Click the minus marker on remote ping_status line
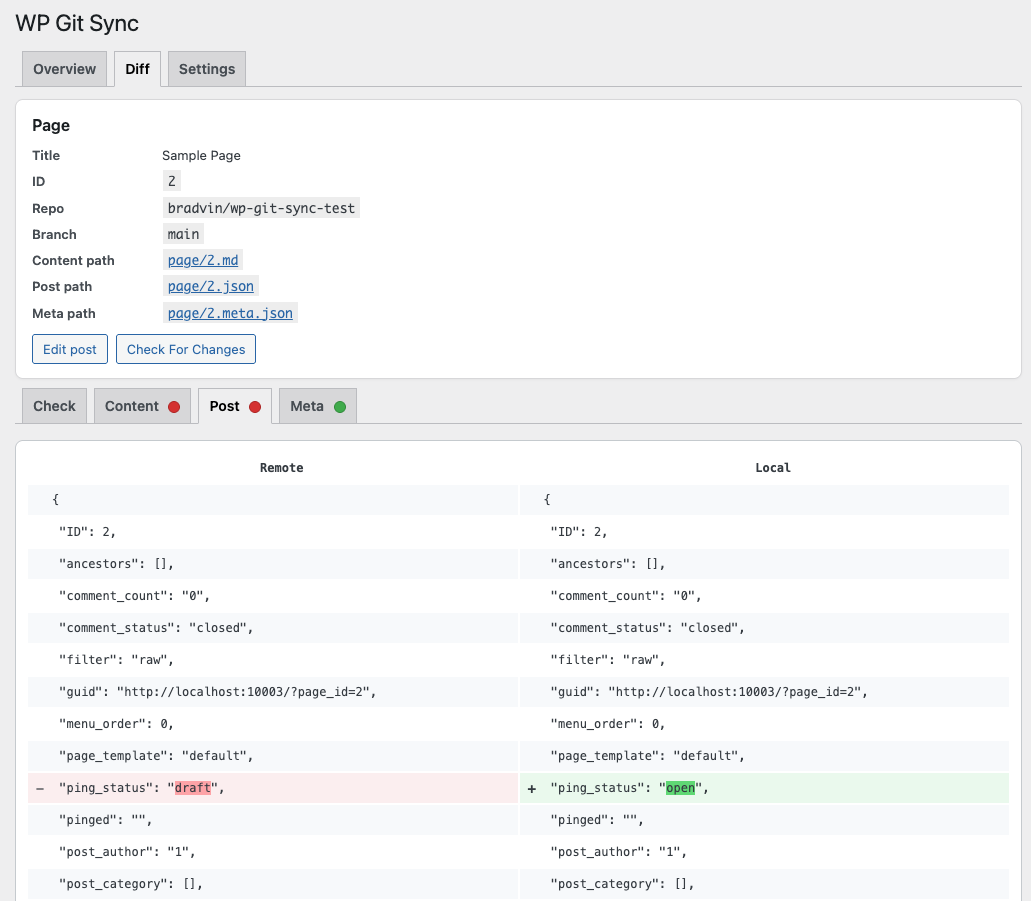The image size is (1031, 901). point(40,789)
